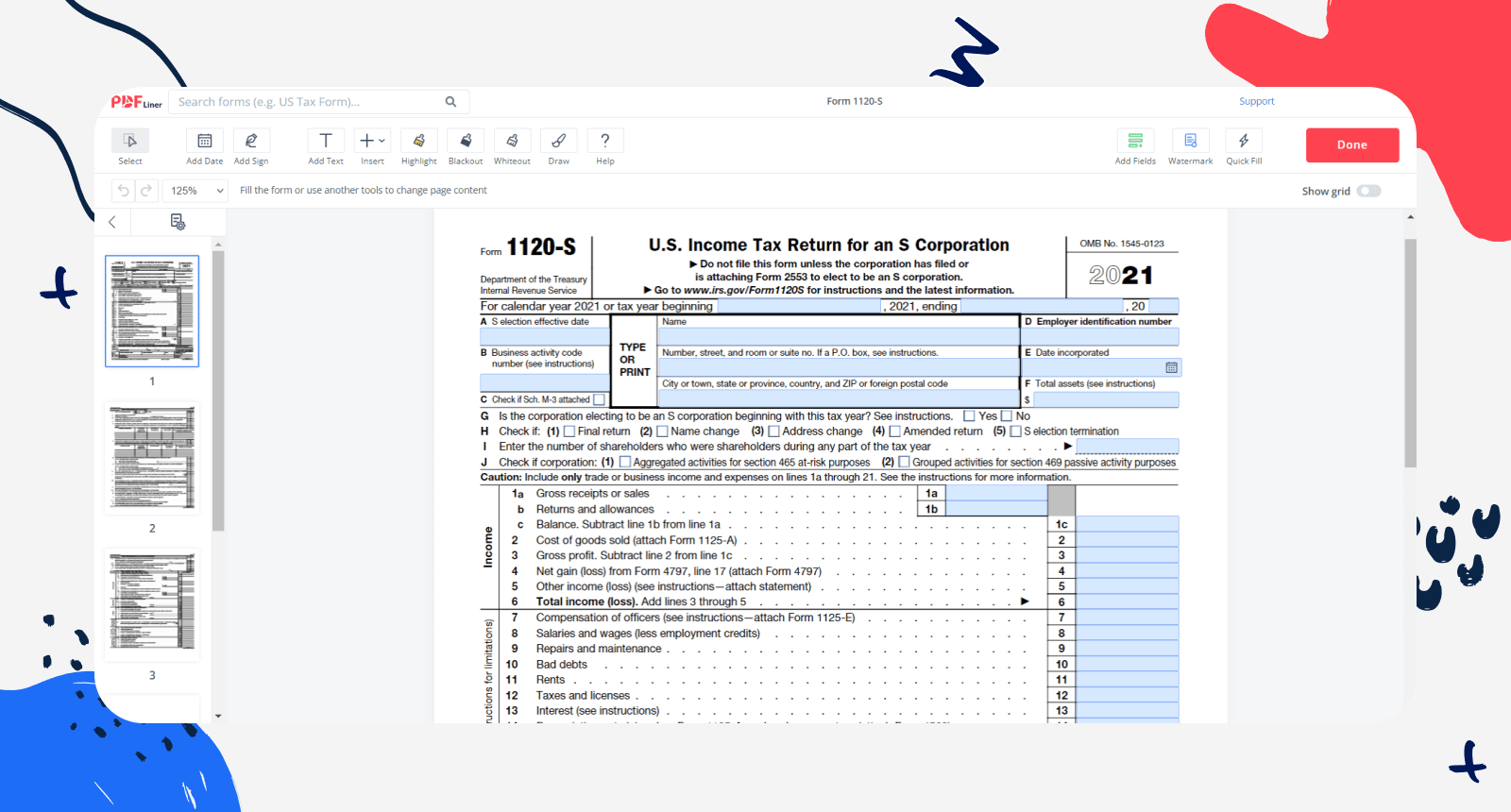Click the Form 1120-S document title

pos(855,101)
